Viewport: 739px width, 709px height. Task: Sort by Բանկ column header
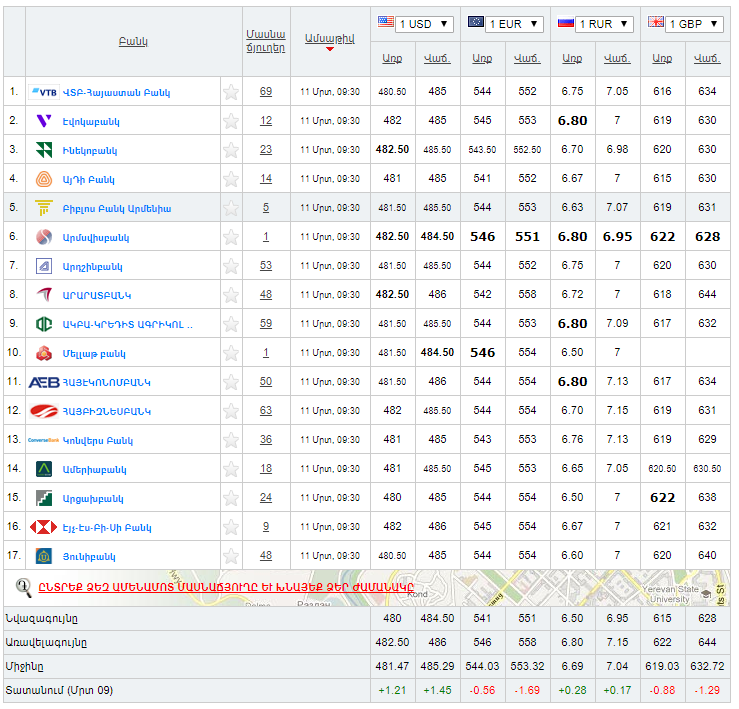[133, 42]
